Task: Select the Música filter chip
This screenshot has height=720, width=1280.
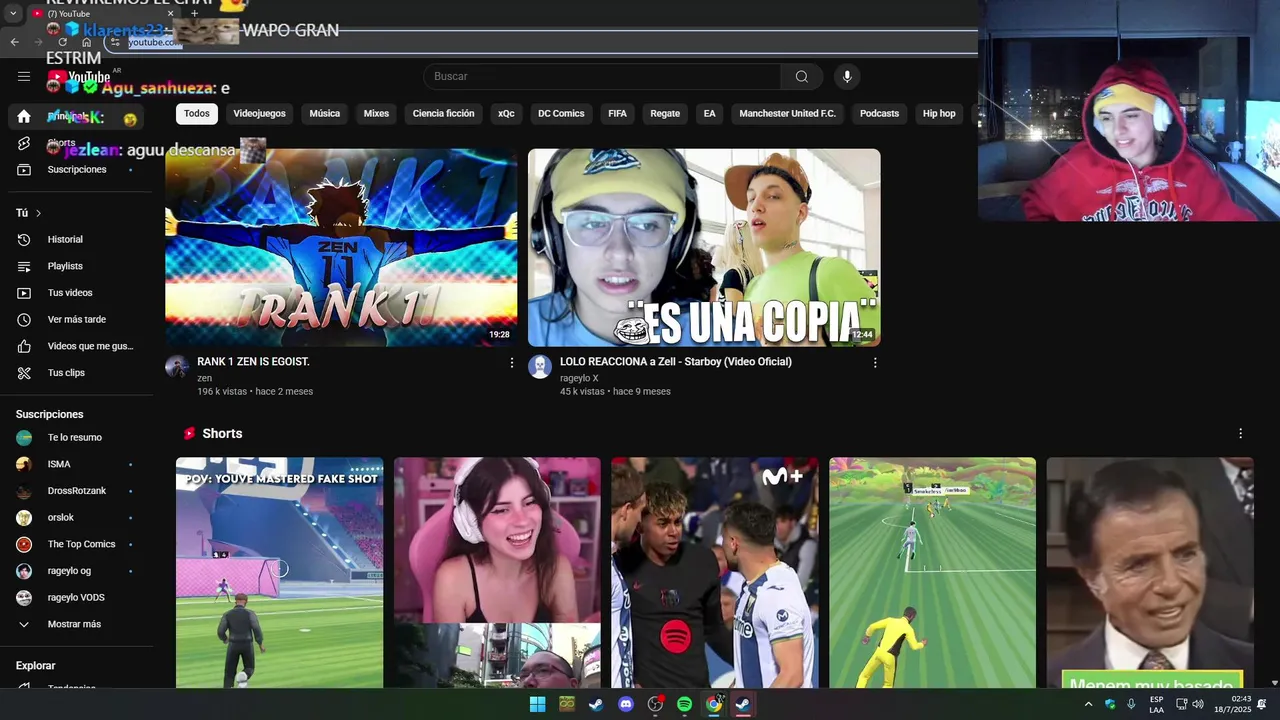Action: point(325,113)
